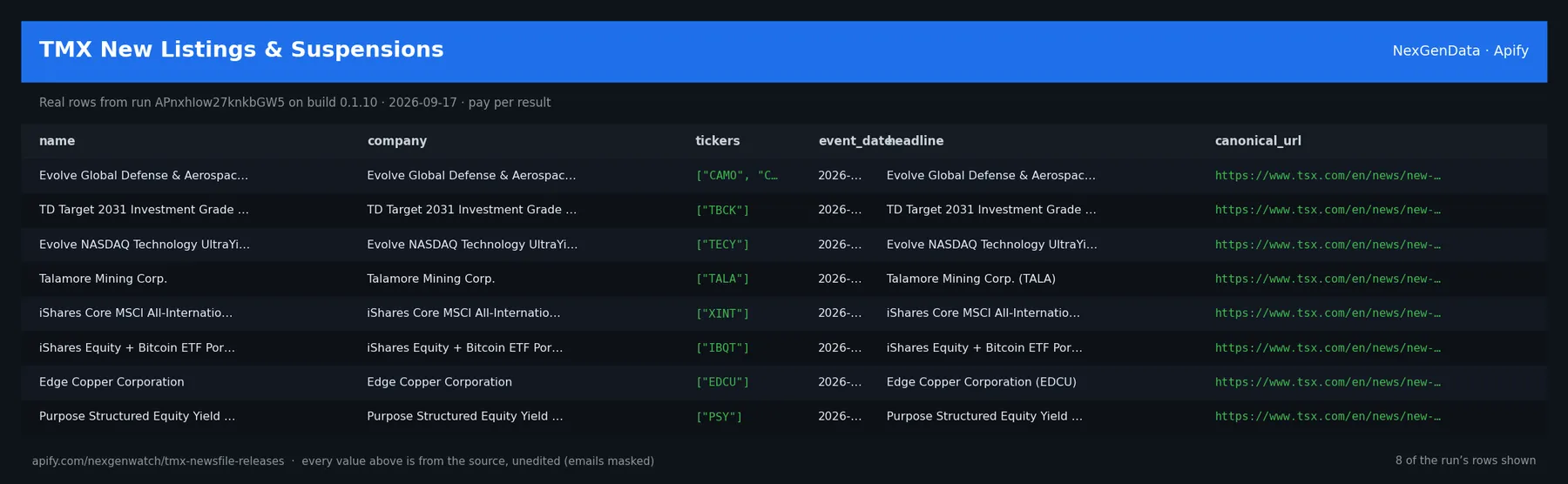Select the headline column header
Viewport: 1568px width, 484px height.
pos(916,141)
